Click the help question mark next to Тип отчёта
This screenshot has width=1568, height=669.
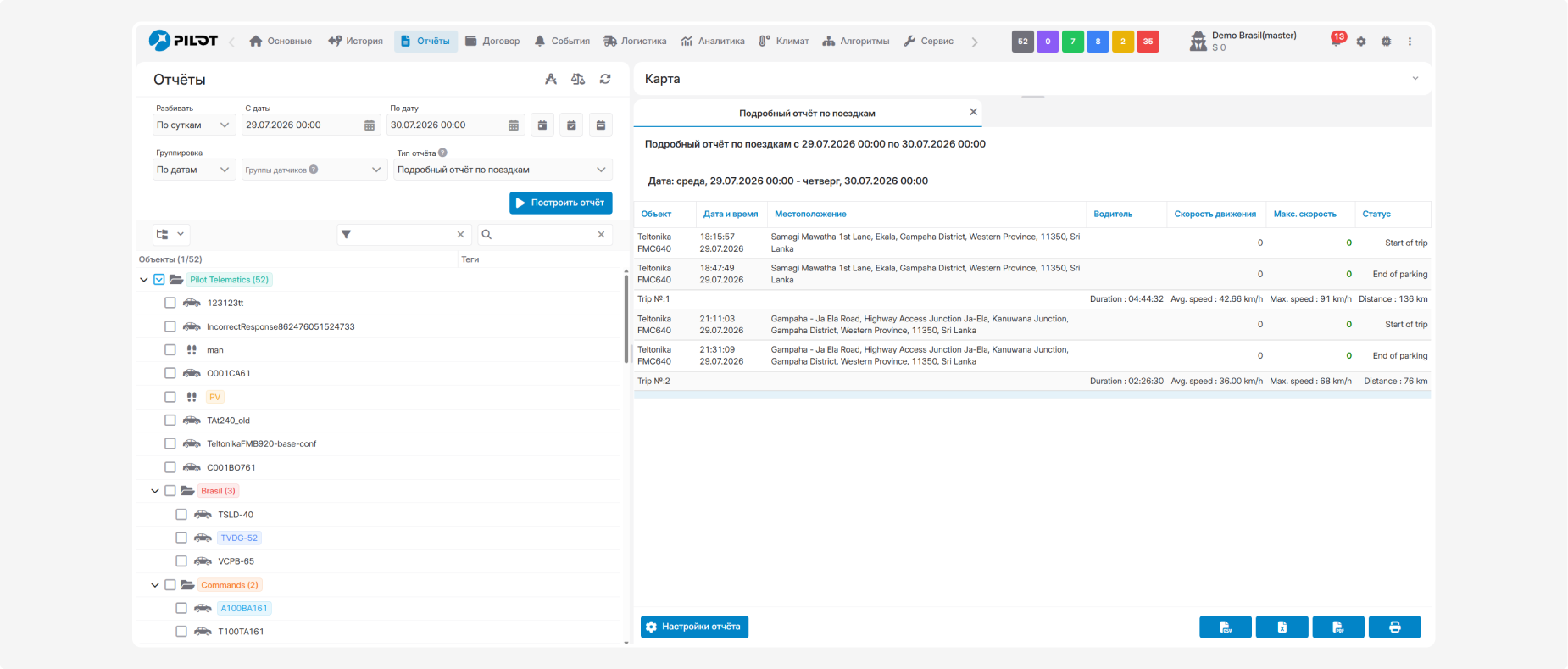pyautogui.click(x=442, y=153)
